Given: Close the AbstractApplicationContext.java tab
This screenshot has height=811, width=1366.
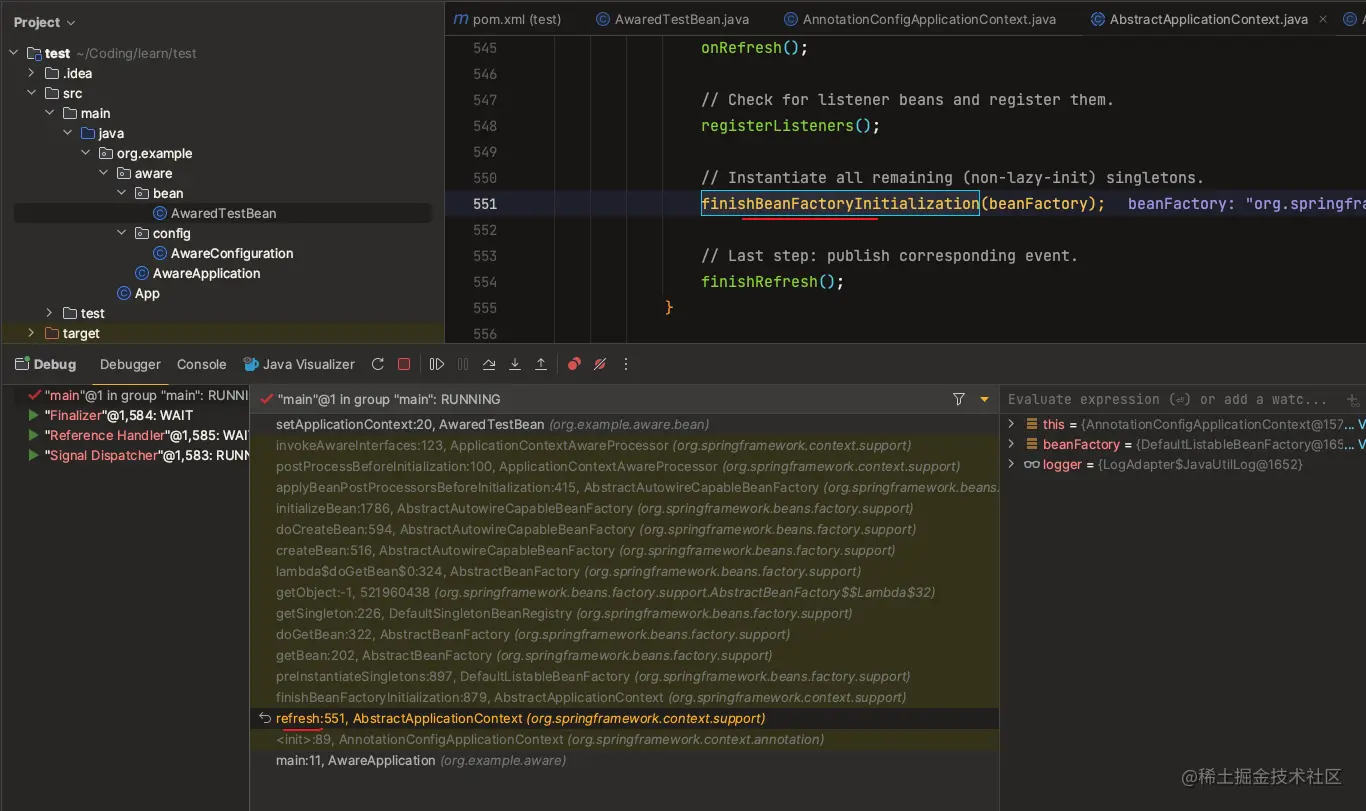Looking at the screenshot, I should [1324, 19].
